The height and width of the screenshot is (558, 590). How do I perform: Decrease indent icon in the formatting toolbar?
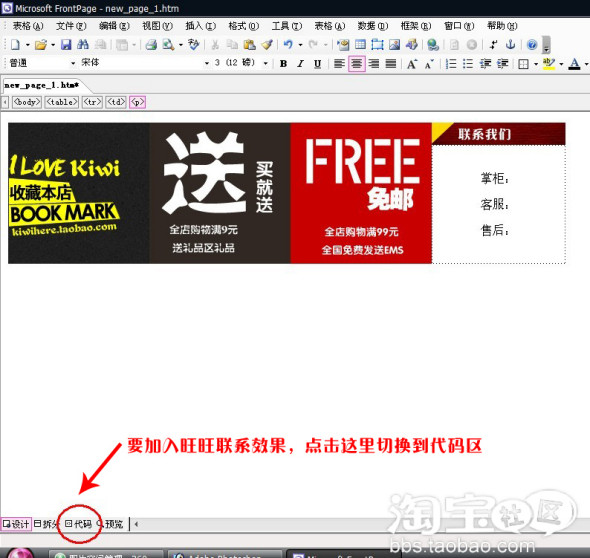485,64
